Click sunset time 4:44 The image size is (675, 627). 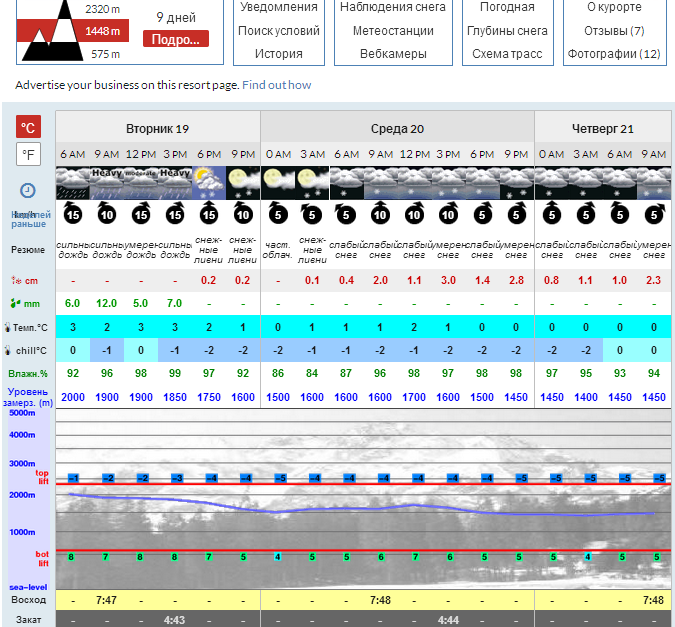point(448,620)
